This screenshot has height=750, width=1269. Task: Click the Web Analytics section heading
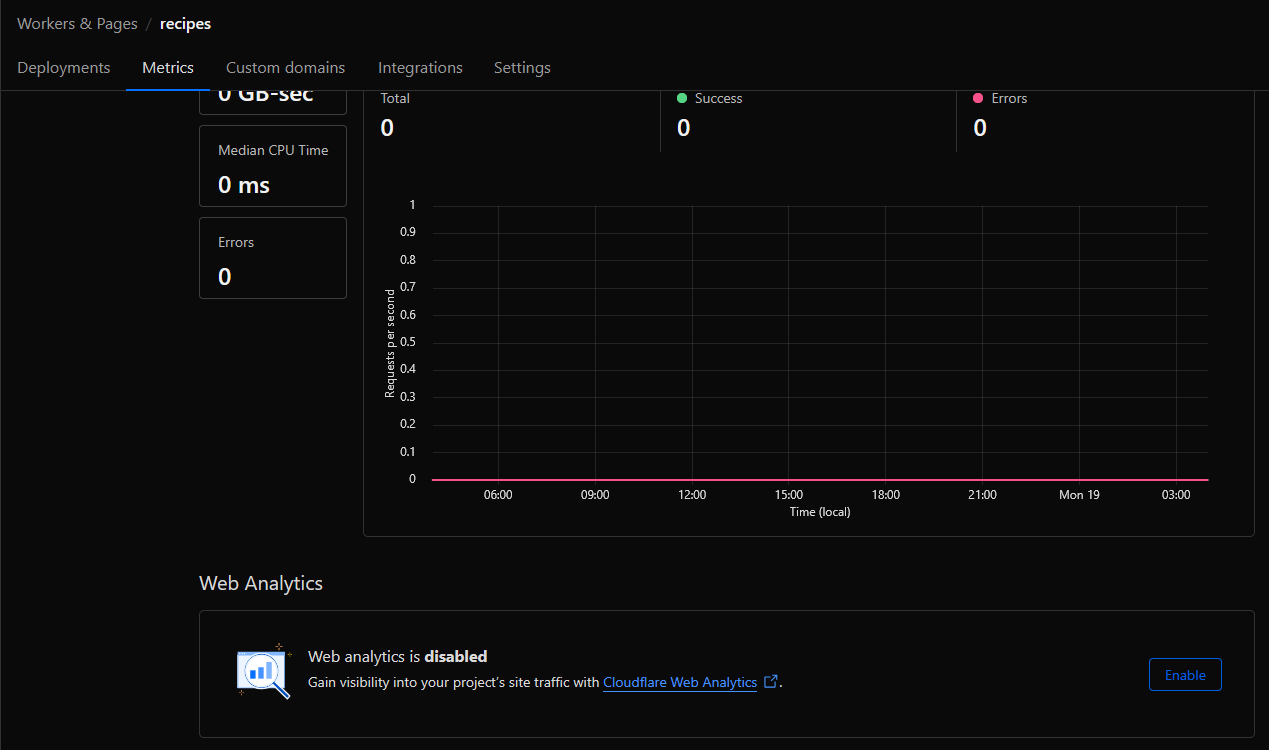coord(261,583)
